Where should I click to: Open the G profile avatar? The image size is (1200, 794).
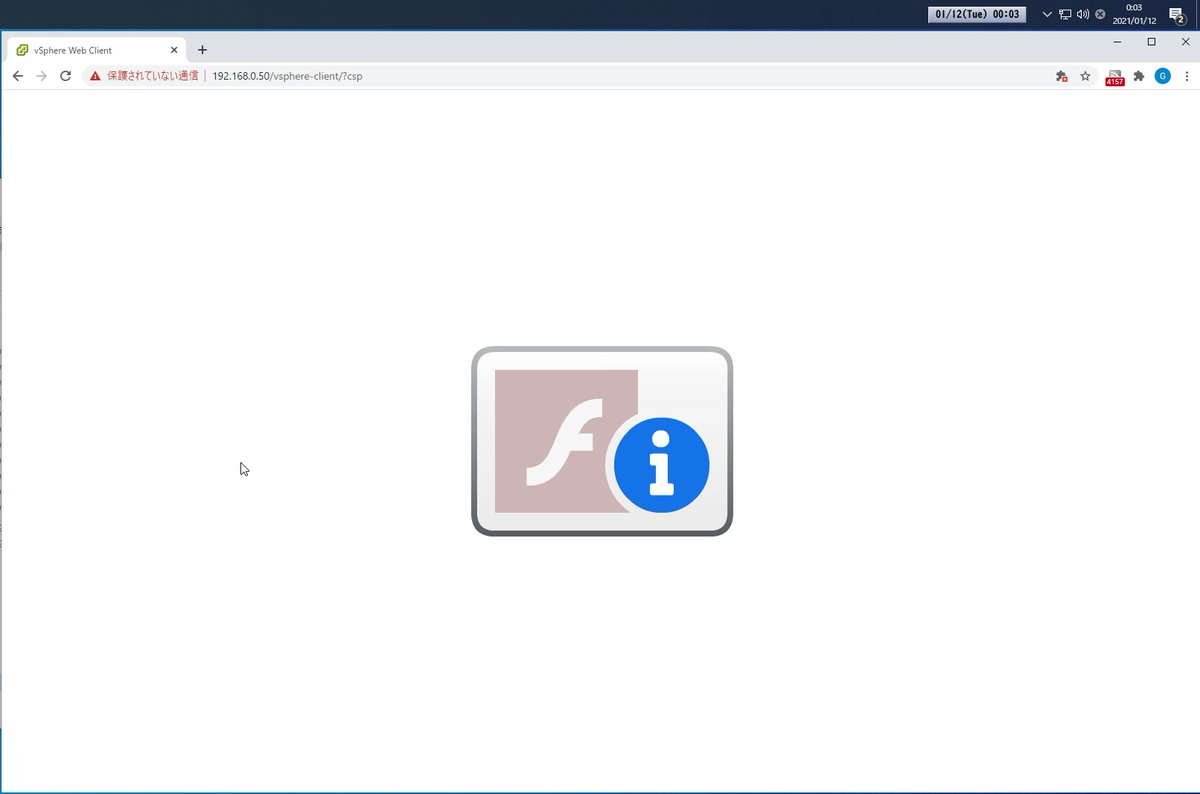pyautogui.click(x=1162, y=75)
